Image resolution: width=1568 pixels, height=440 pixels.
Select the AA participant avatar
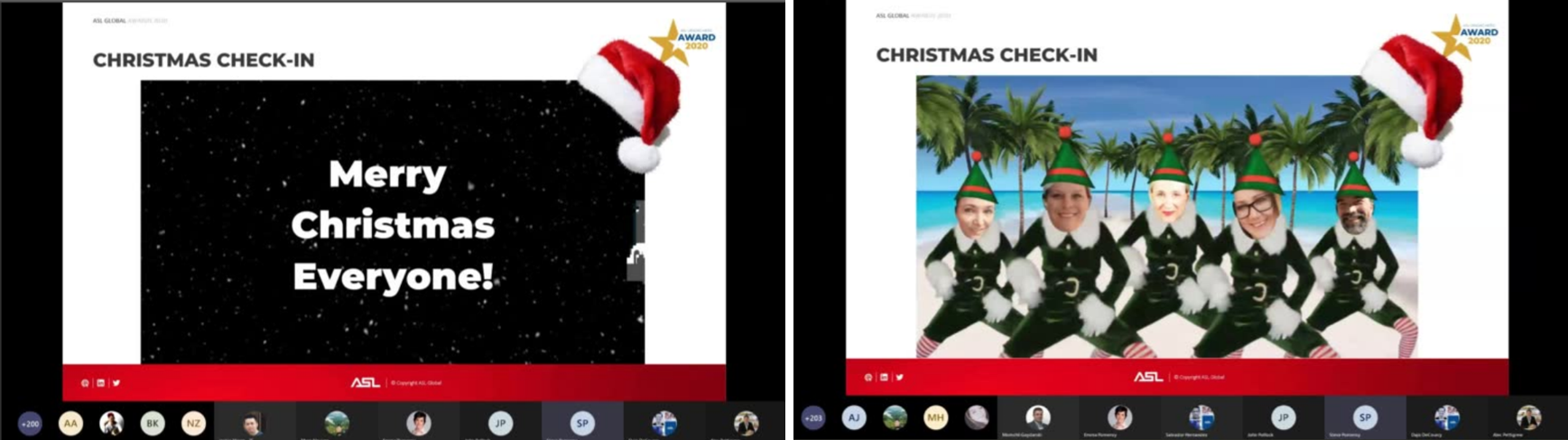click(x=70, y=423)
